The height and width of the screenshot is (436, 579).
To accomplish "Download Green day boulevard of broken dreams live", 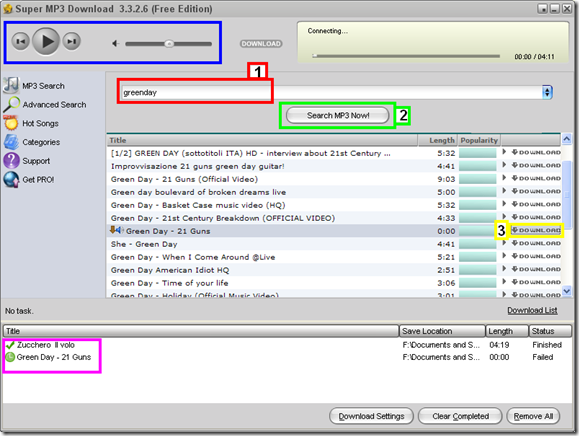I will 536,191.
